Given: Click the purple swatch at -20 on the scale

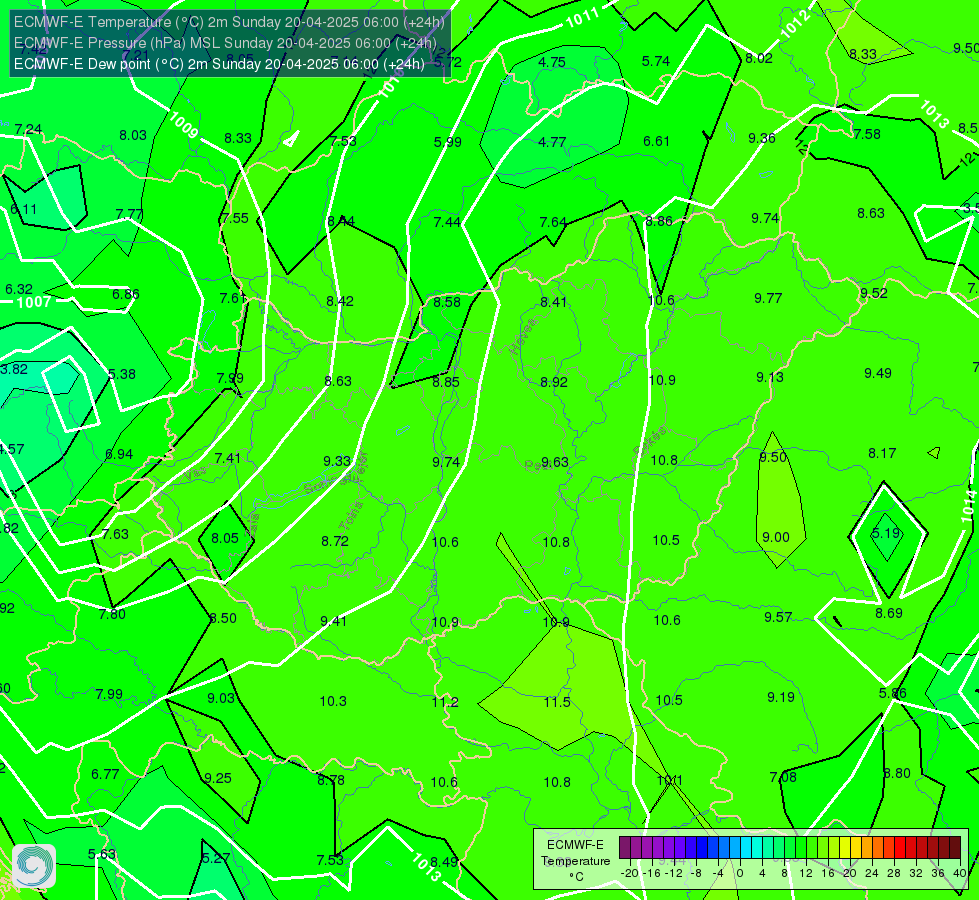Looking at the screenshot, I should tap(625, 848).
